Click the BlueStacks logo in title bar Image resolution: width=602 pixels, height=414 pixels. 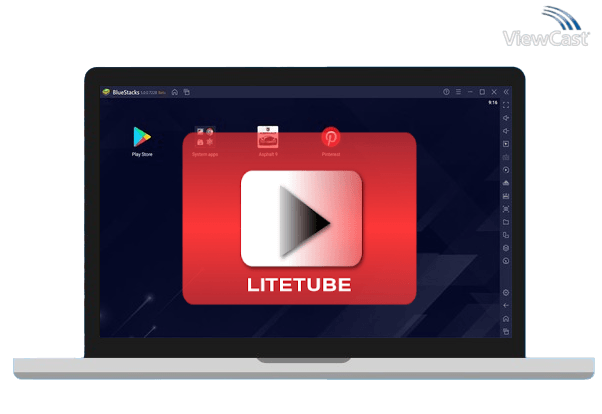pyautogui.click(x=106, y=92)
